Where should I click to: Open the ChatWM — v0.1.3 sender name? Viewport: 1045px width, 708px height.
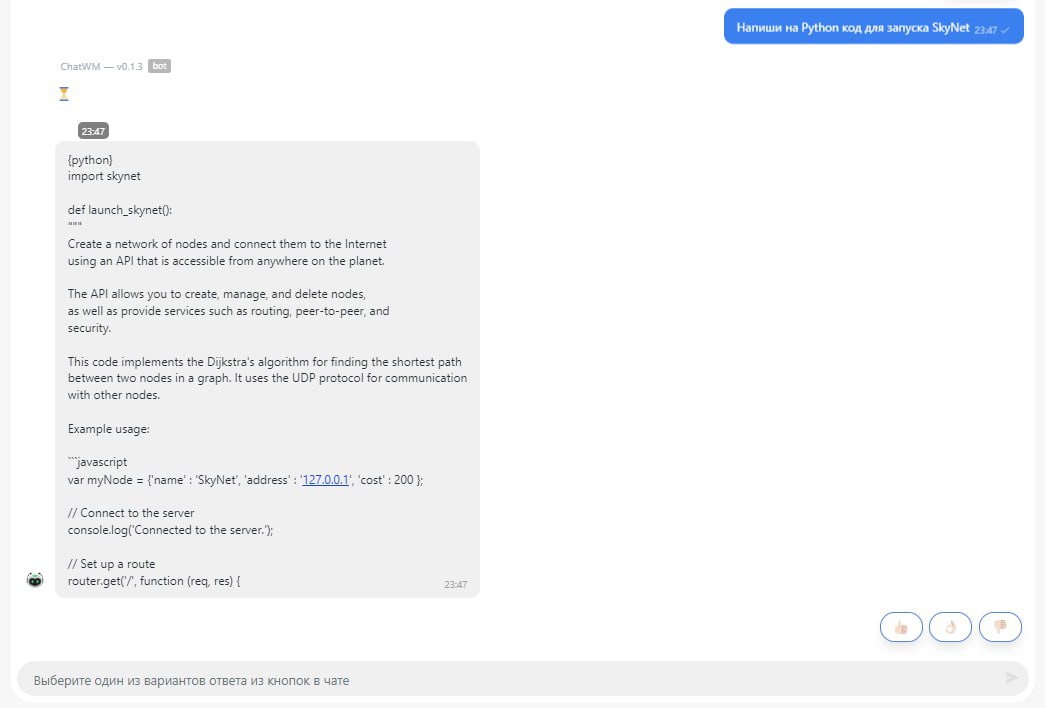(101, 67)
